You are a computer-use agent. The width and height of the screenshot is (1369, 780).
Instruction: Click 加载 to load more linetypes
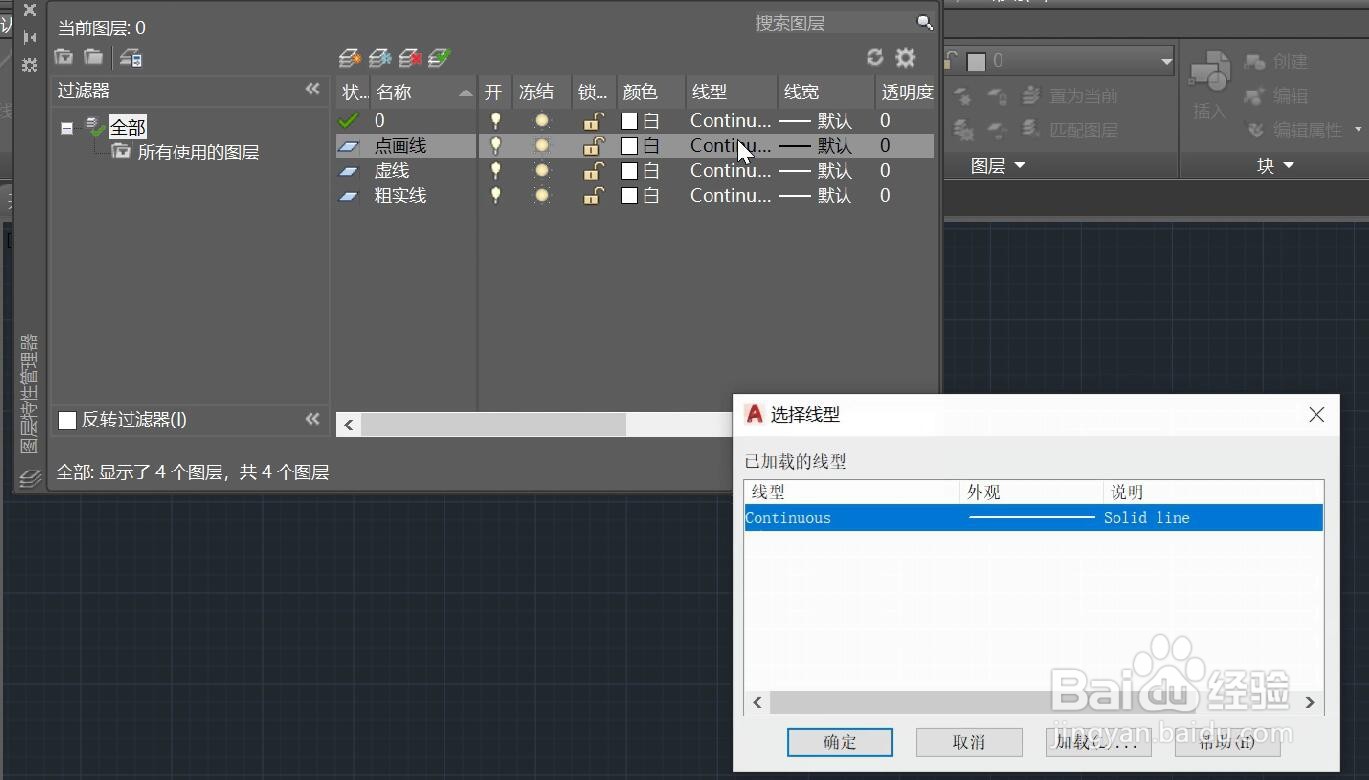(1097, 742)
